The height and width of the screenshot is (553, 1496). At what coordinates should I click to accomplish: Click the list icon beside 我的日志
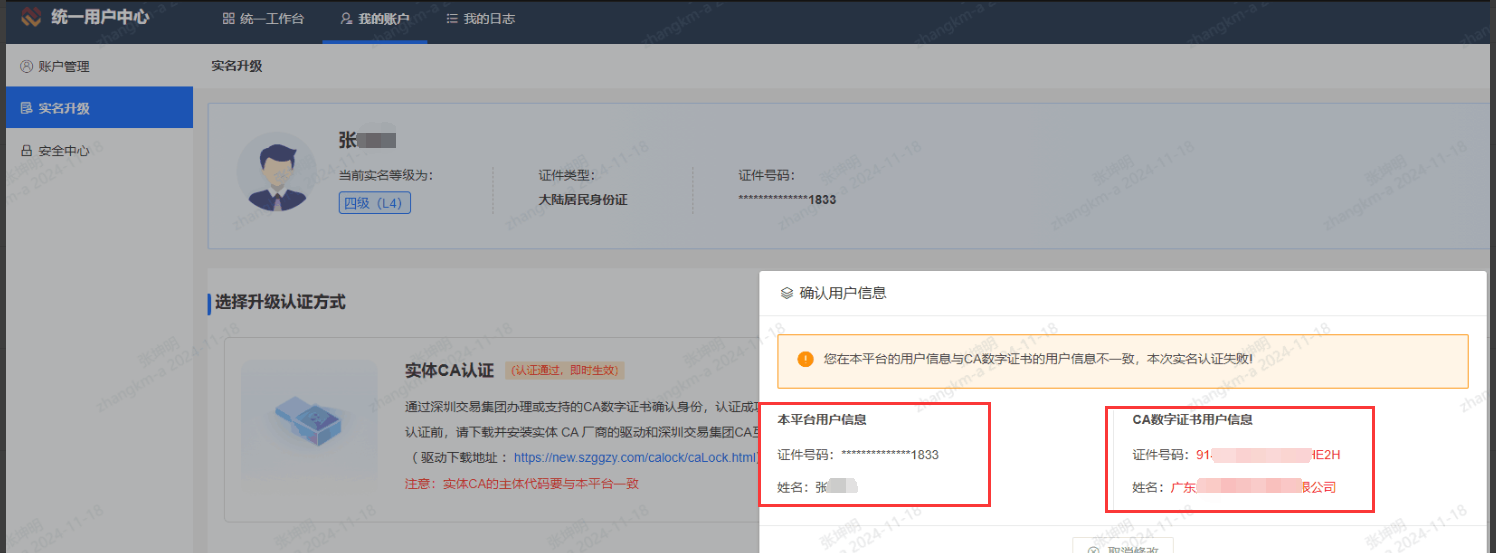point(452,19)
